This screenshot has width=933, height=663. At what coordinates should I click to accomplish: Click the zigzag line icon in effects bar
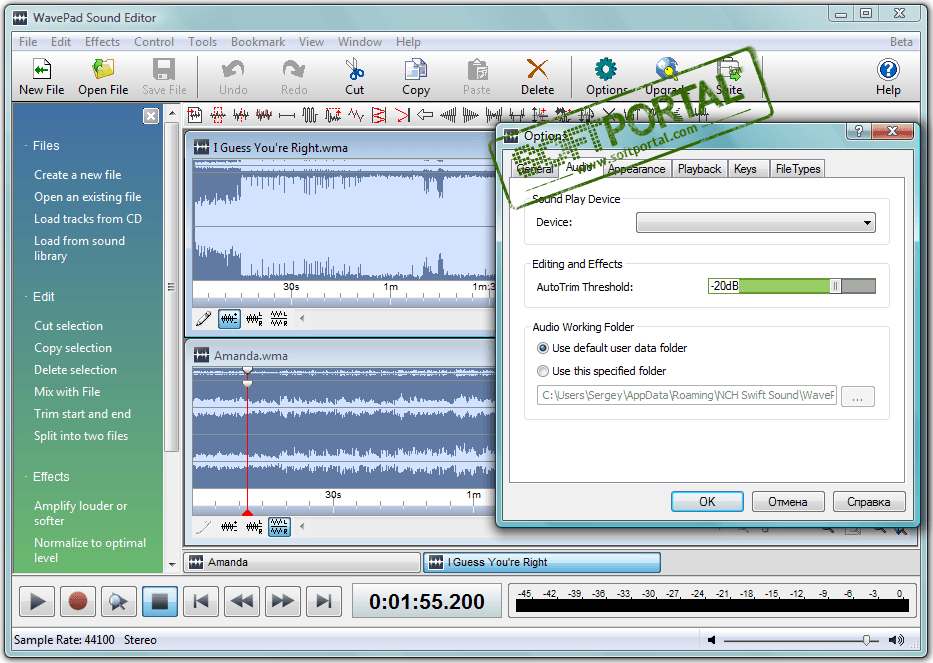pos(356,114)
